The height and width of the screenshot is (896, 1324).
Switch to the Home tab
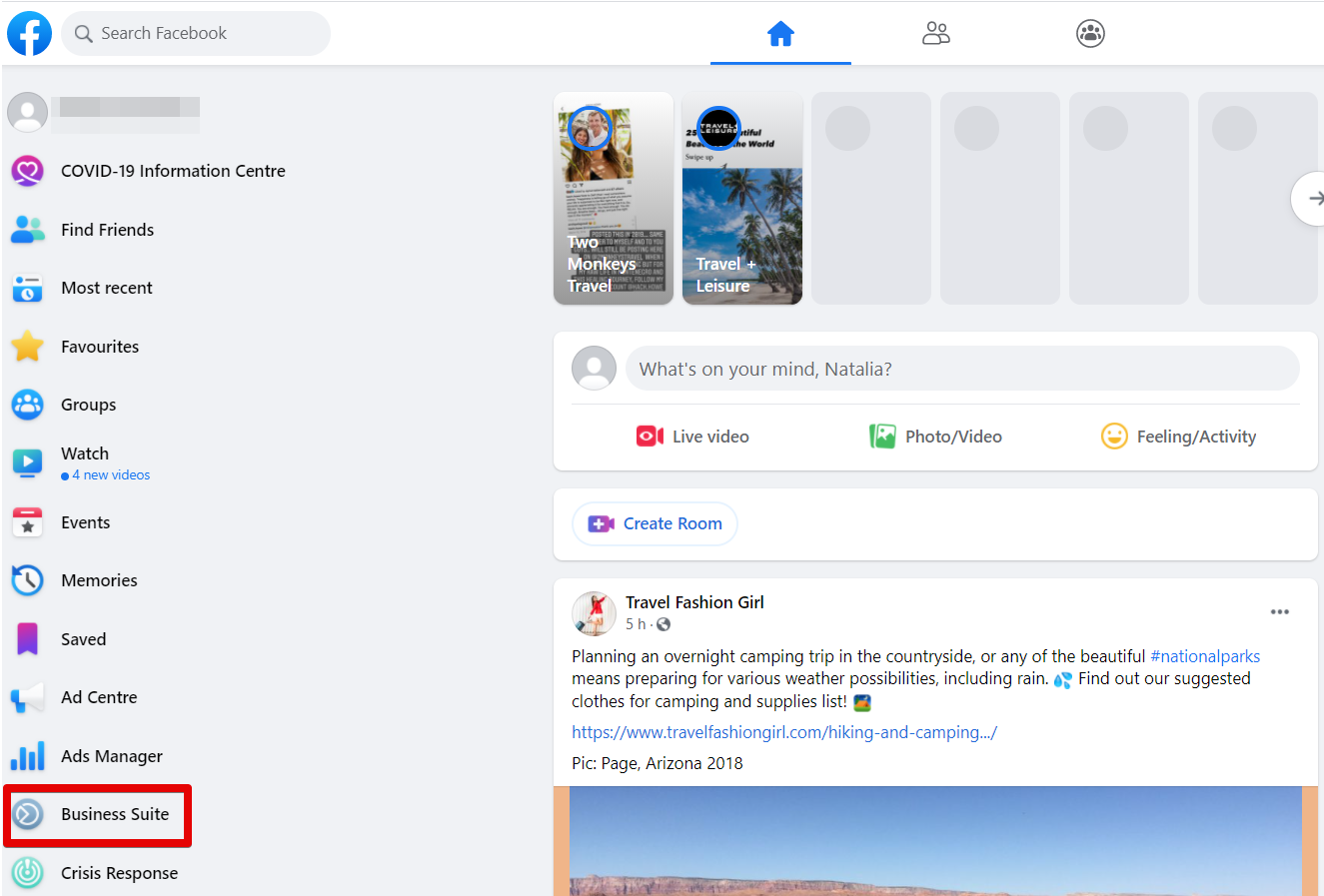[x=780, y=33]
